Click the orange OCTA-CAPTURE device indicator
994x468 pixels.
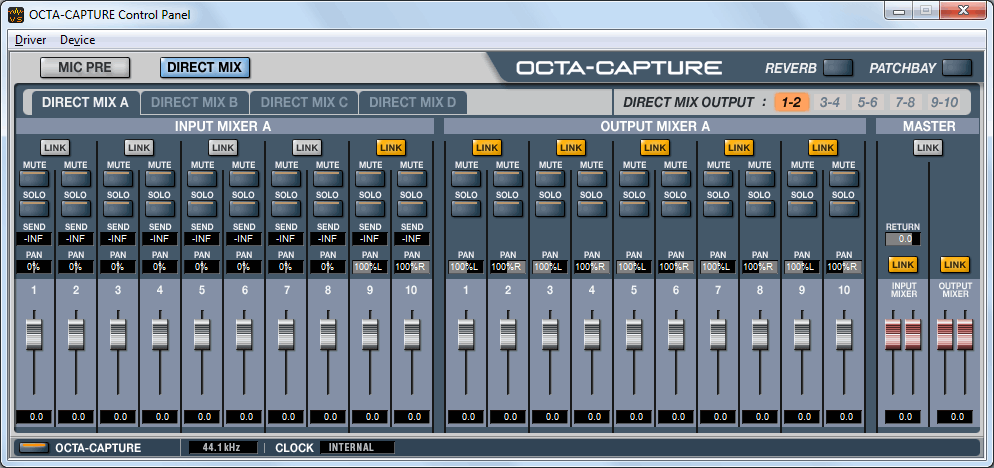[x=34, y=447]
